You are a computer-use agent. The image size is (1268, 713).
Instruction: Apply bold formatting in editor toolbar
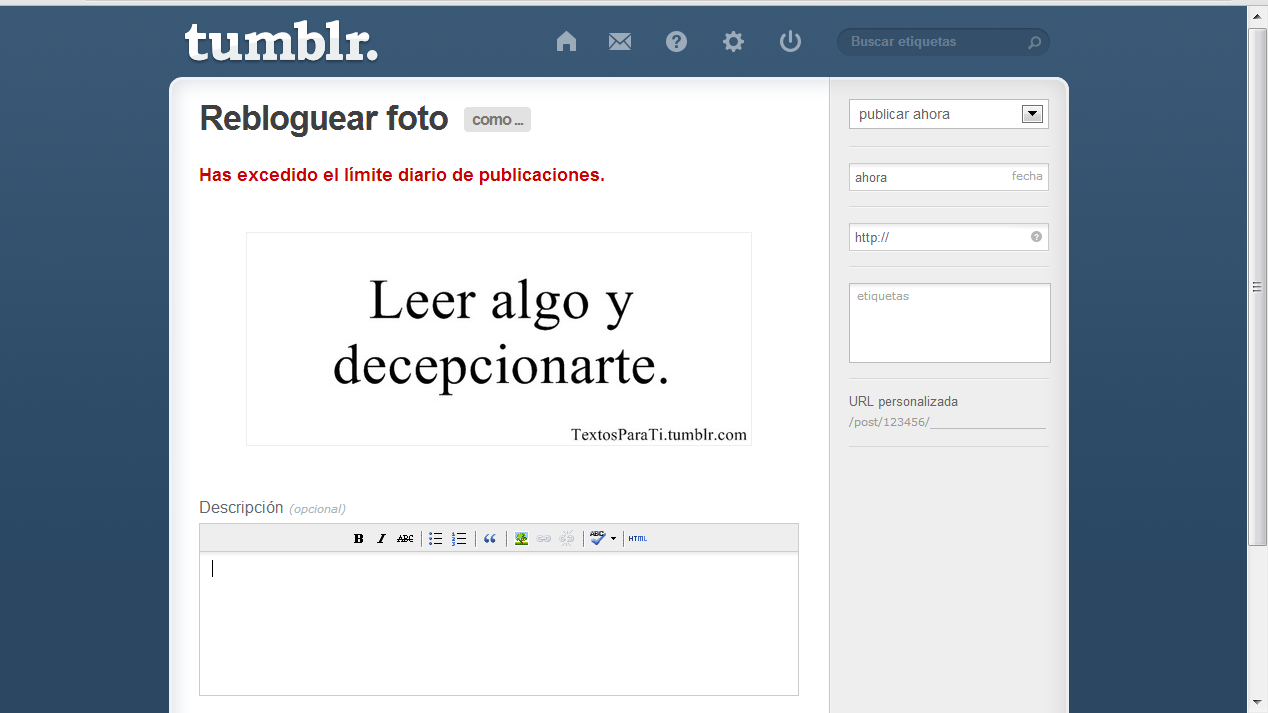coord(359,538)
